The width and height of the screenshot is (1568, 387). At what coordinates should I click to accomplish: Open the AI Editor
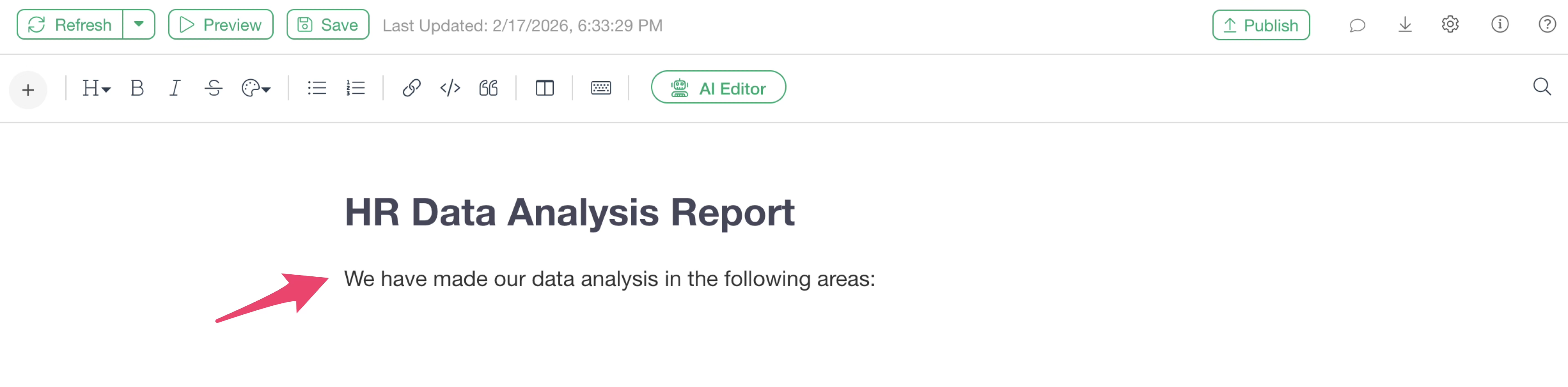coord(718,88)
